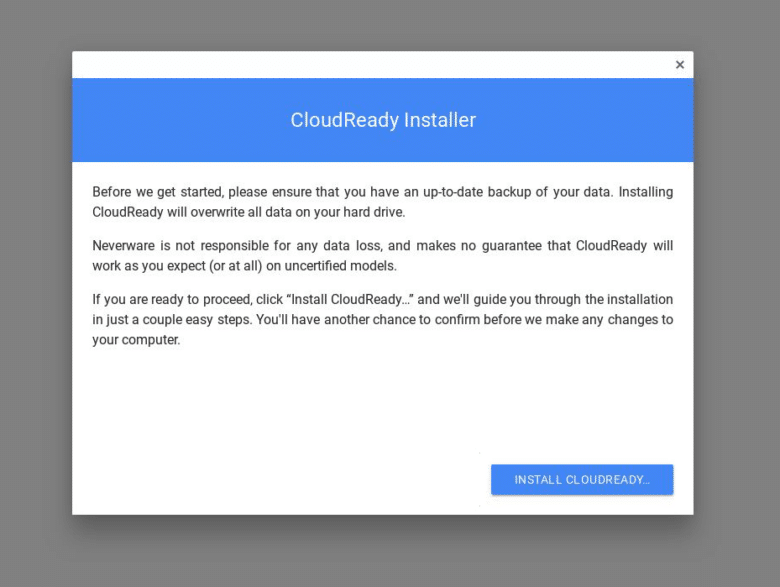Screen dimensions: 780x587
Task: Click the CloudReady Installer title text
Action: (383, 121)
